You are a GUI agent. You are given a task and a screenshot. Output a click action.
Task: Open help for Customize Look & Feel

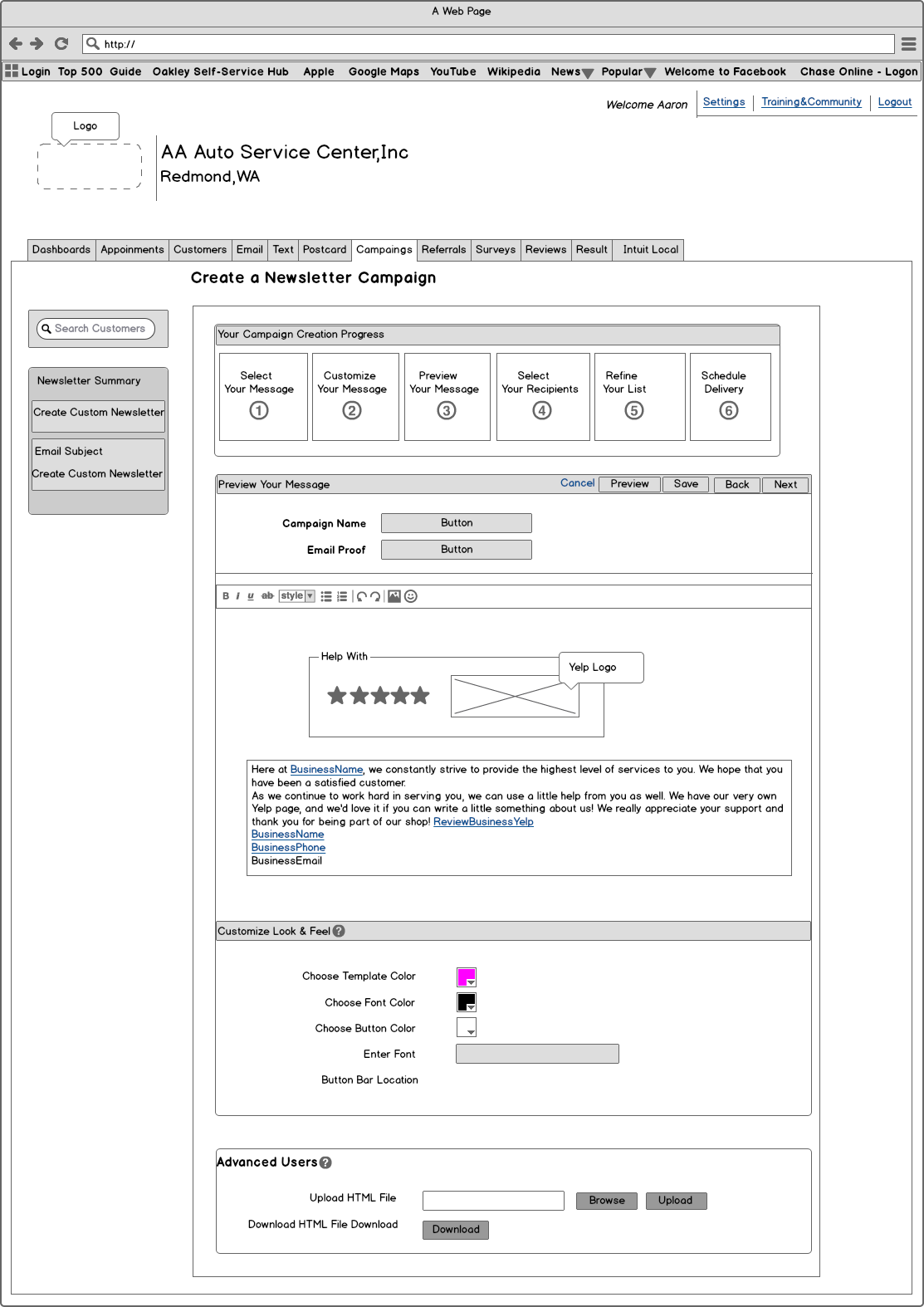(339, 931)
